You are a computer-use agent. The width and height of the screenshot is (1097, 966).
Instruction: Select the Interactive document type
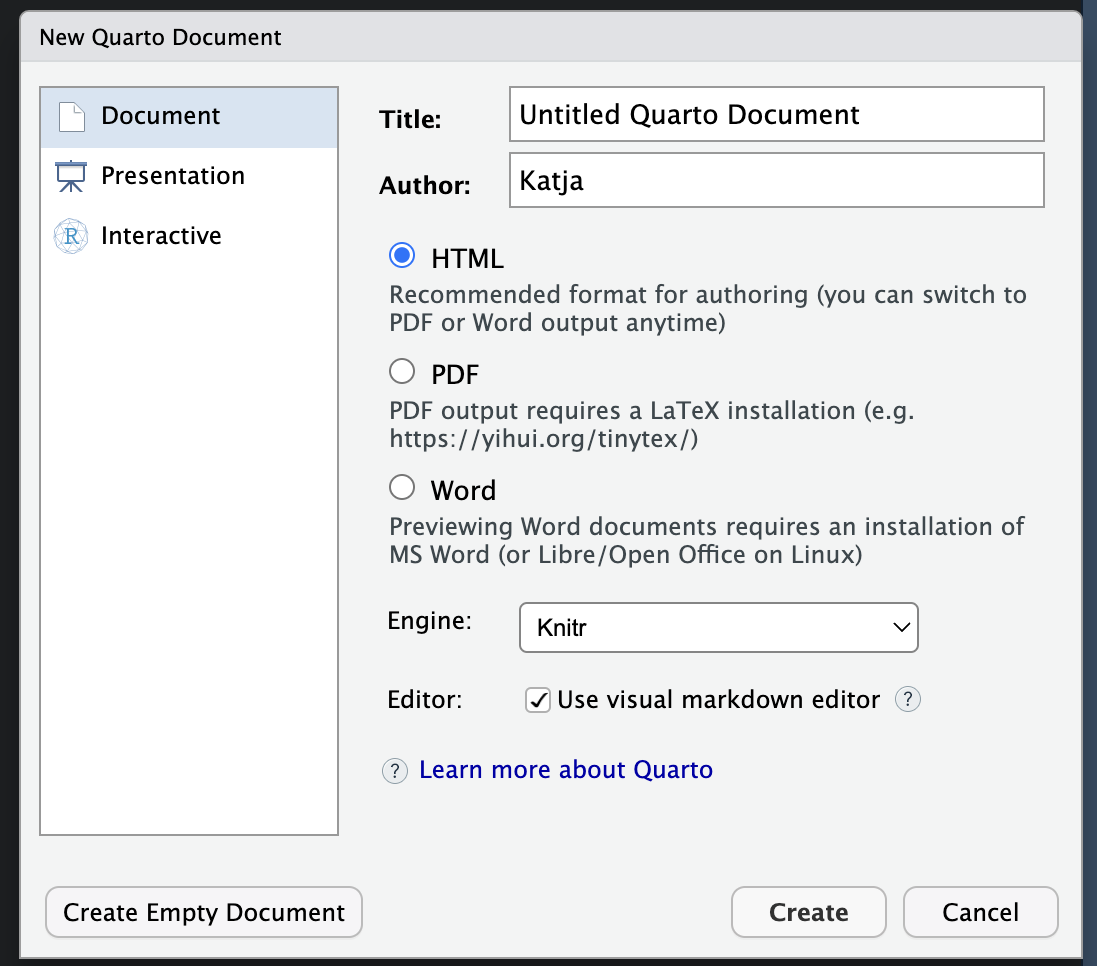click(x=161, y=236)
